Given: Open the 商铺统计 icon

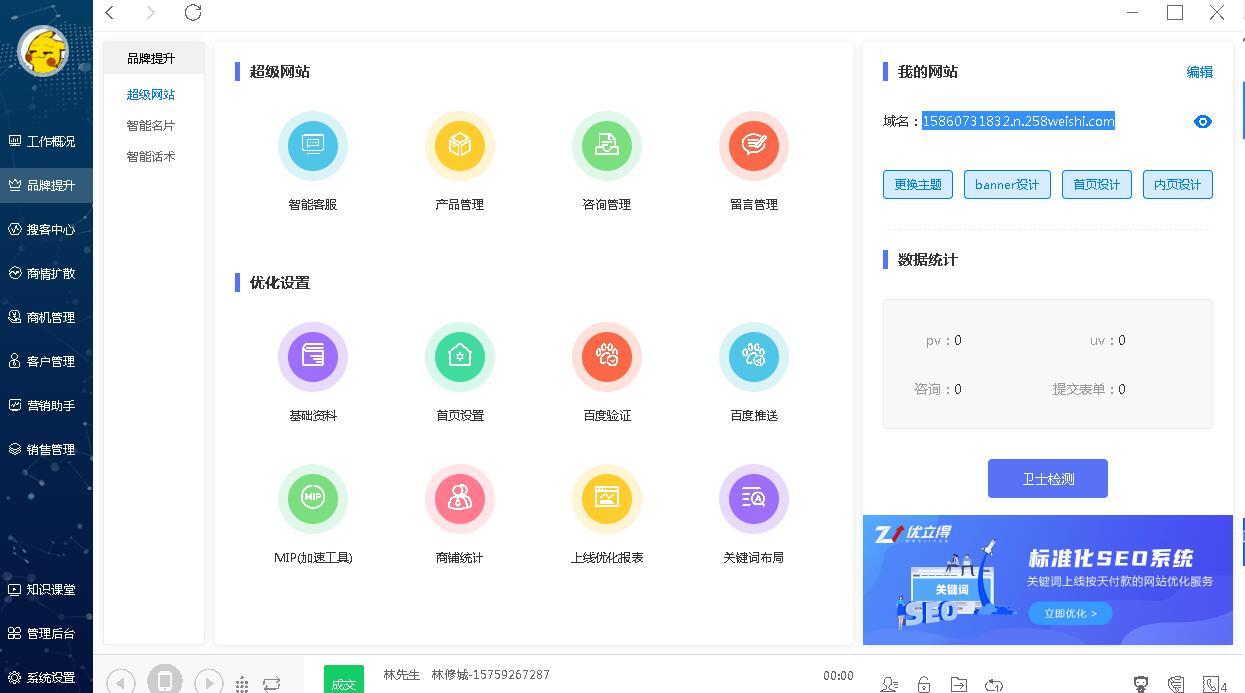Looking at the screenshot, I should tap(460, 499).
